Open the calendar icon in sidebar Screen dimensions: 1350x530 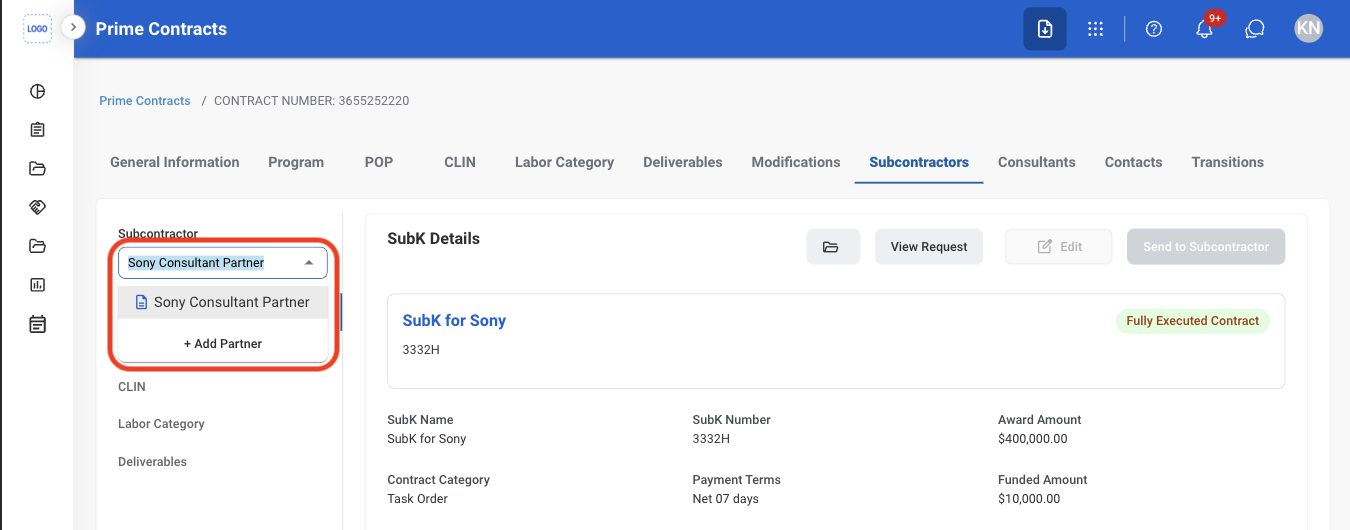tap(38, 324)
